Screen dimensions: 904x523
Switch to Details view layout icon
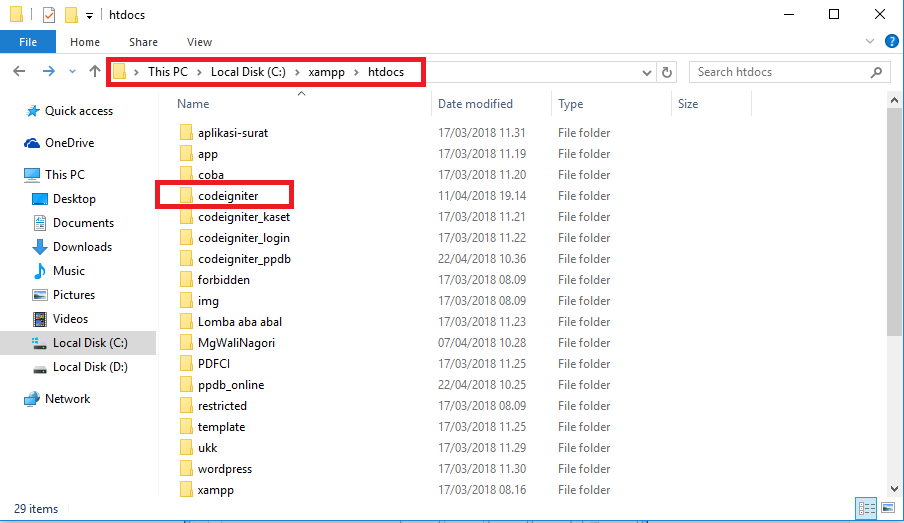866,508
